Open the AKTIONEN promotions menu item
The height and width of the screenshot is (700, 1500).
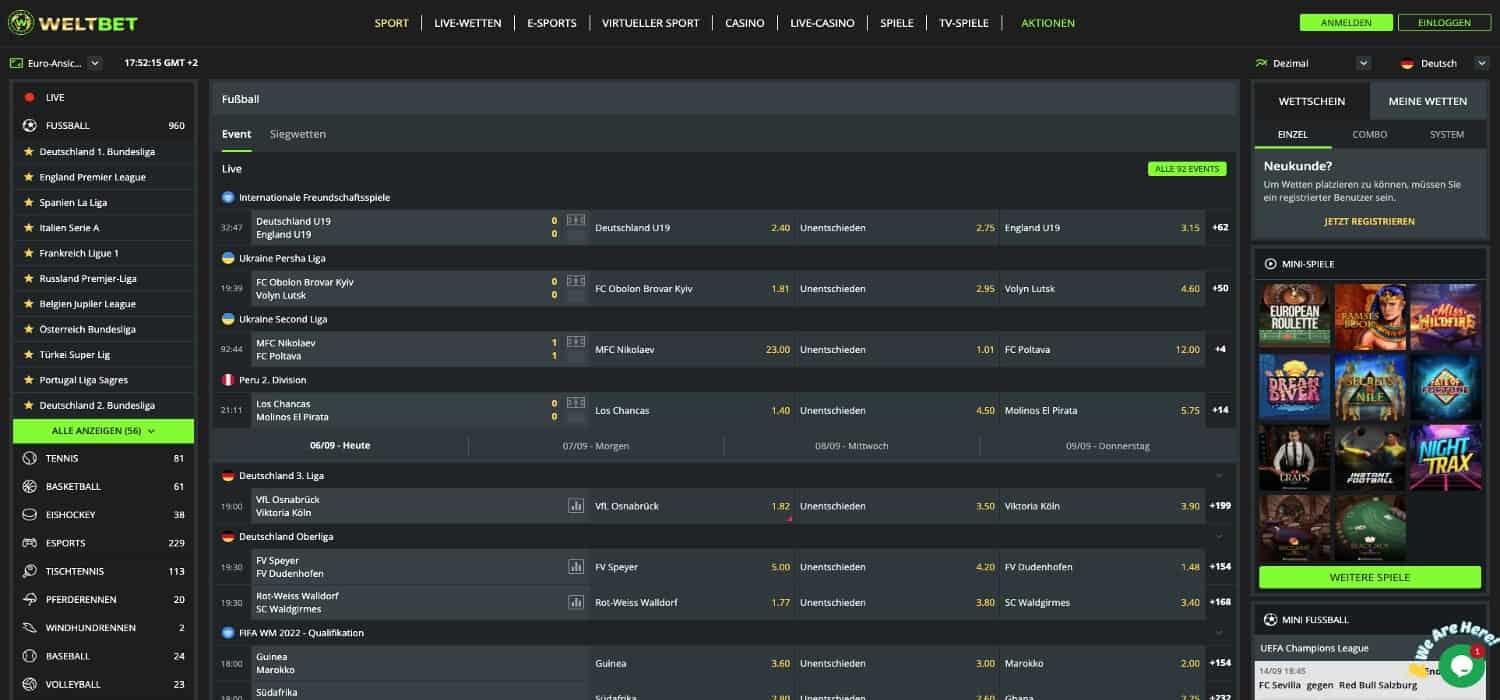coord(1048,23)
